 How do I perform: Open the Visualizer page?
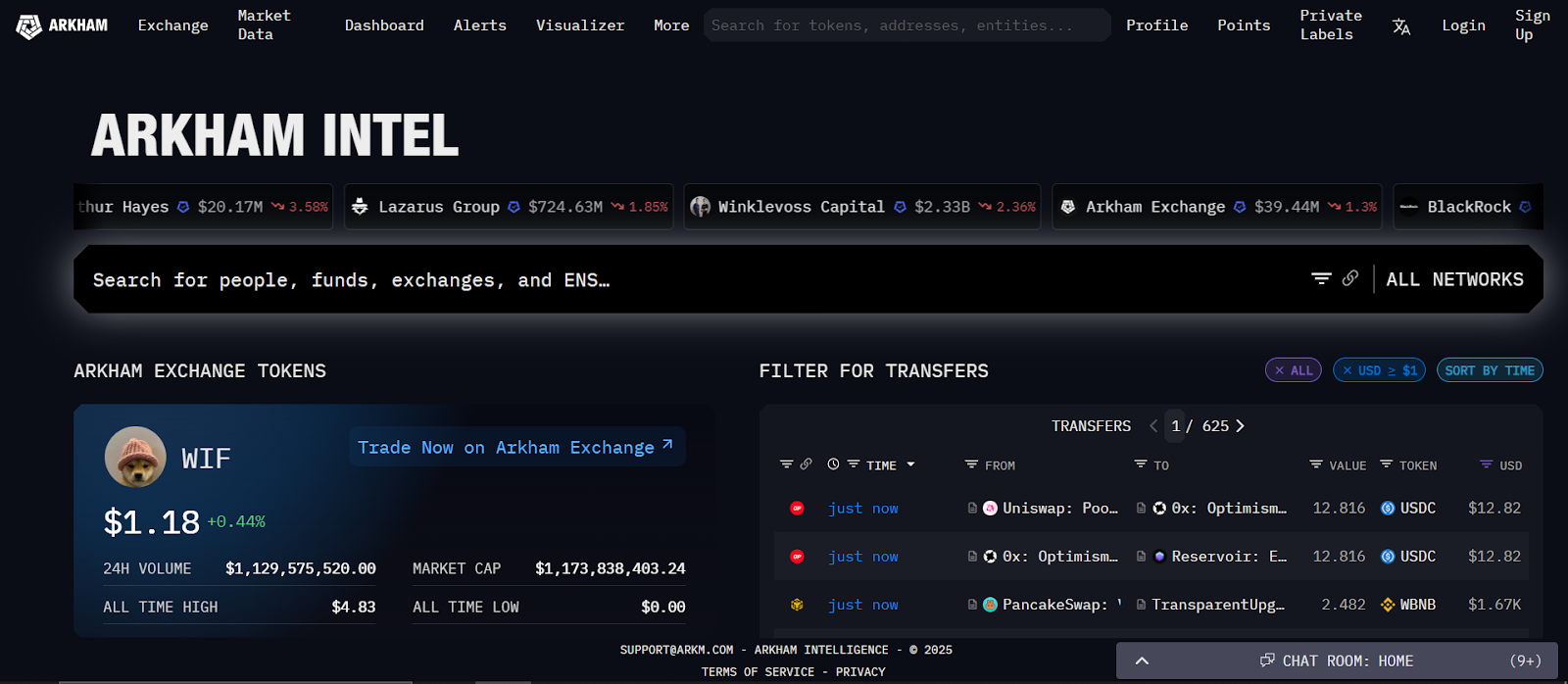[580, 25]
